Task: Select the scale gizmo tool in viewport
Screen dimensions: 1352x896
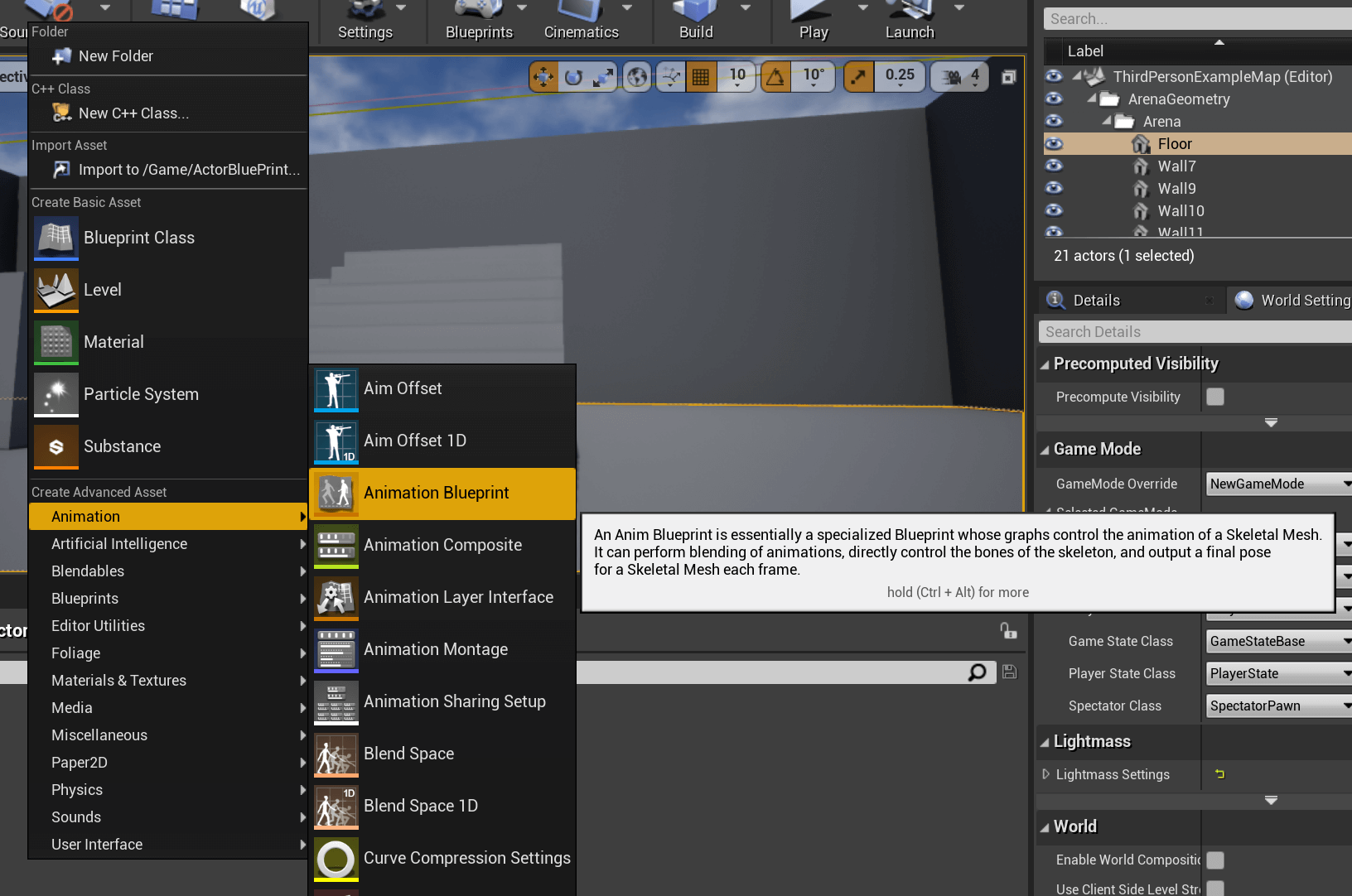Action: click(603, 77)
